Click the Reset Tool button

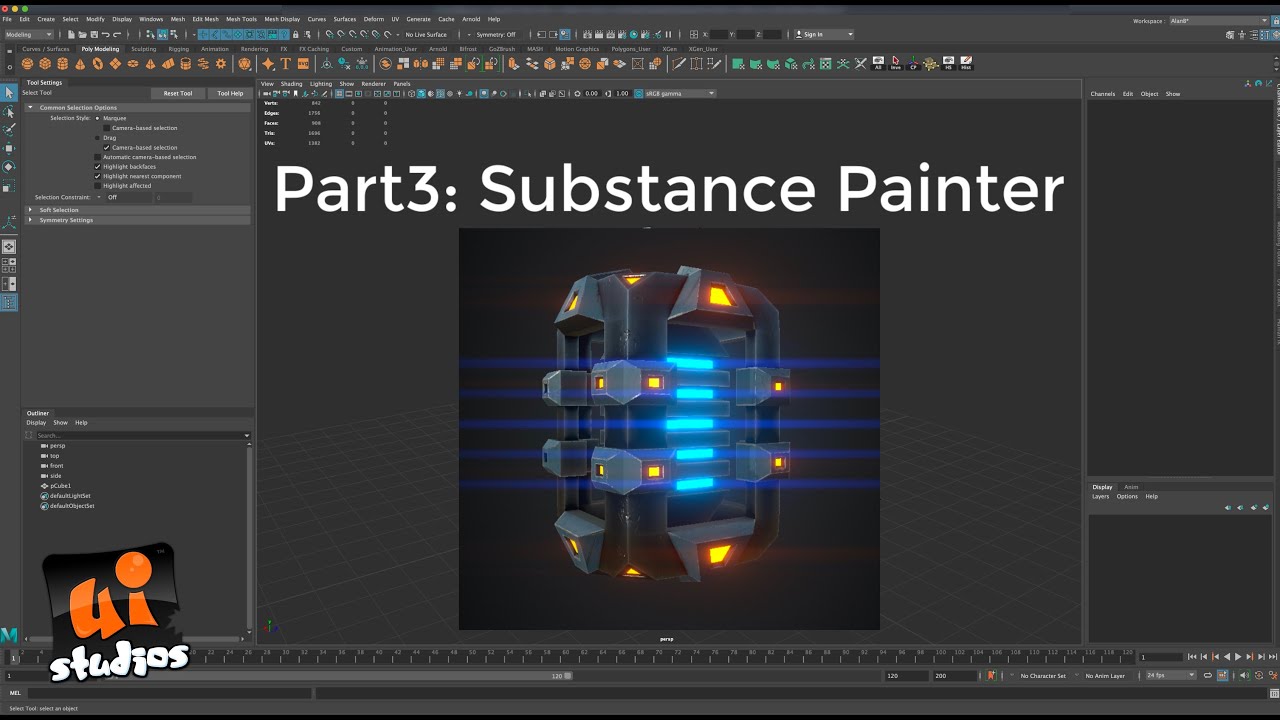178,93
